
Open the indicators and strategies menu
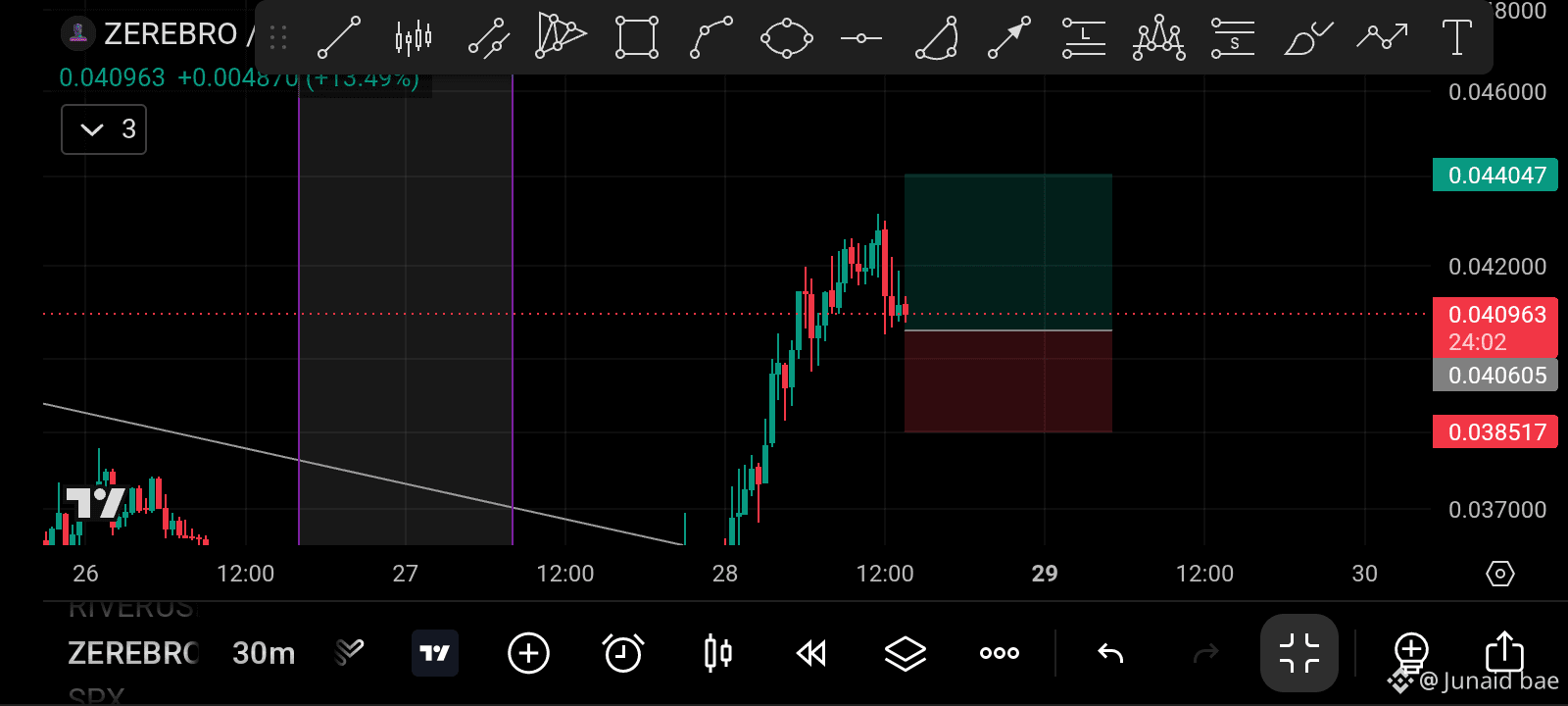349,652
